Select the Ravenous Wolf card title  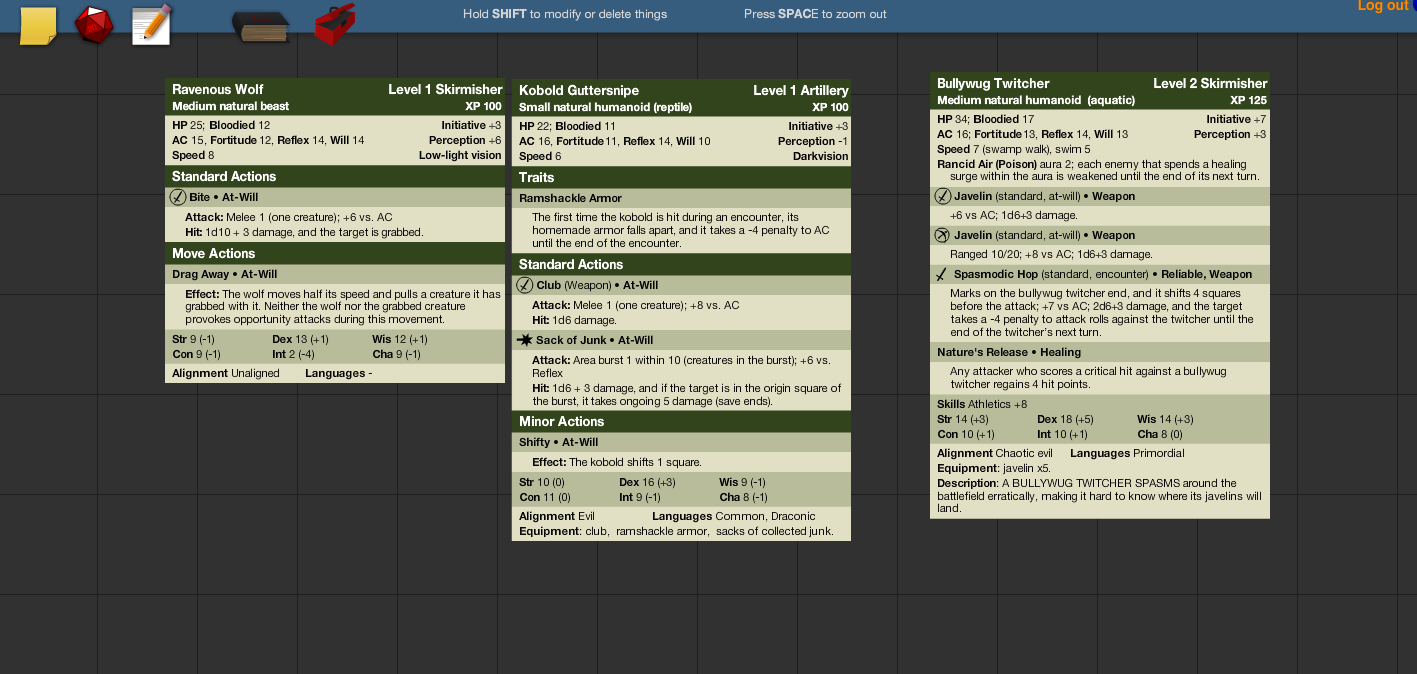click(x=218, y=89)
